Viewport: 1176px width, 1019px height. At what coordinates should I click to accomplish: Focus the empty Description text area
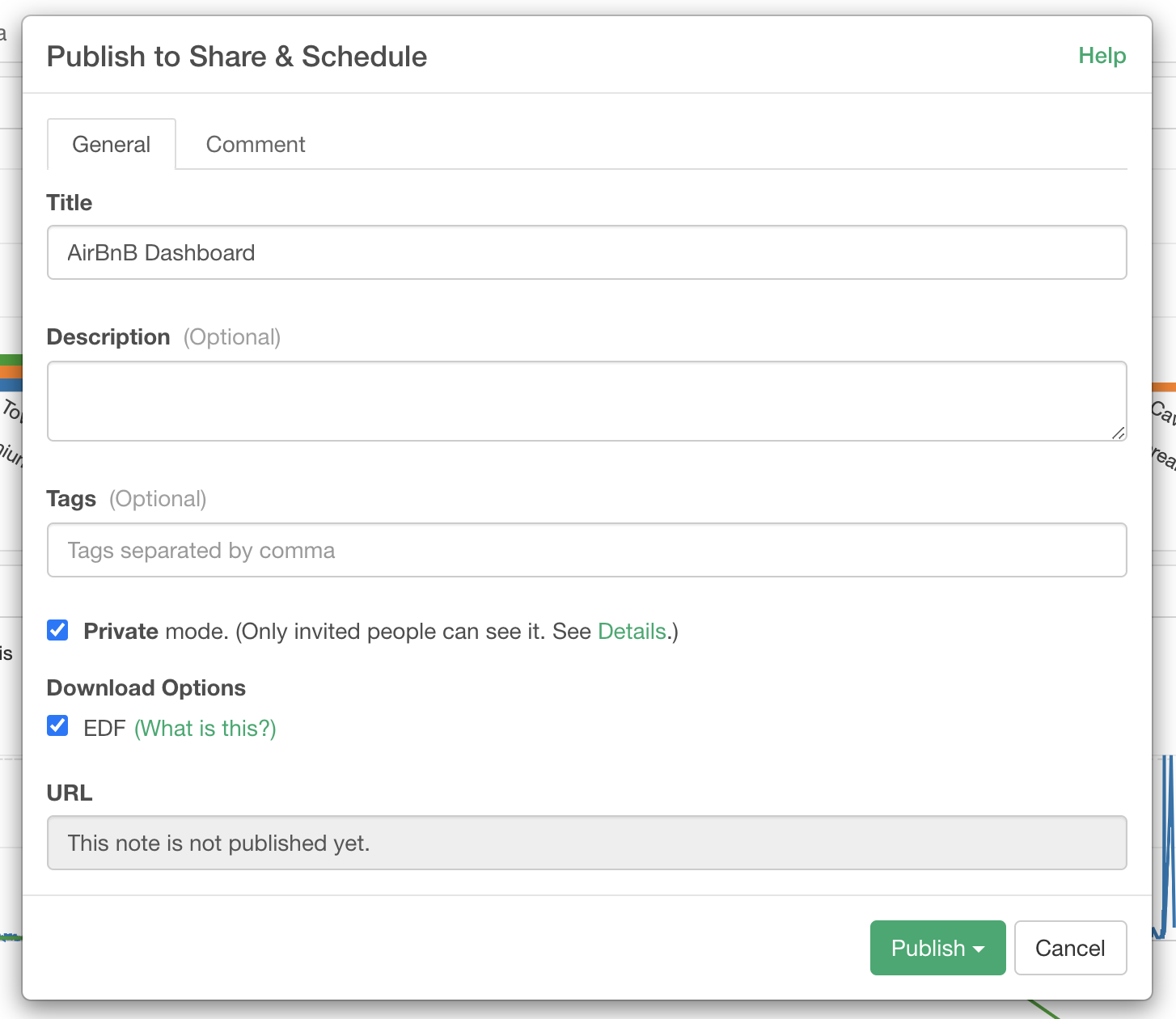click(586, 401)
